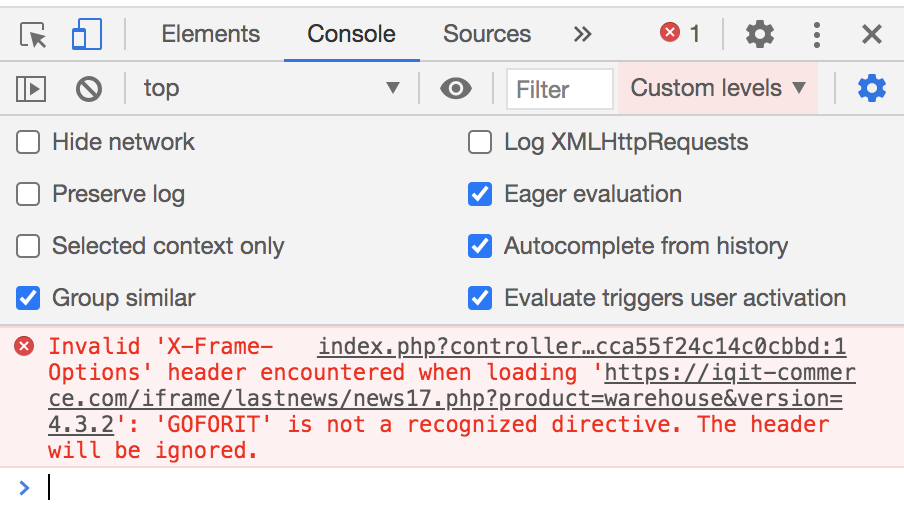Disable Eager evaluation checkbox
The width and height of the screenshot is (904, 532).
481,194
